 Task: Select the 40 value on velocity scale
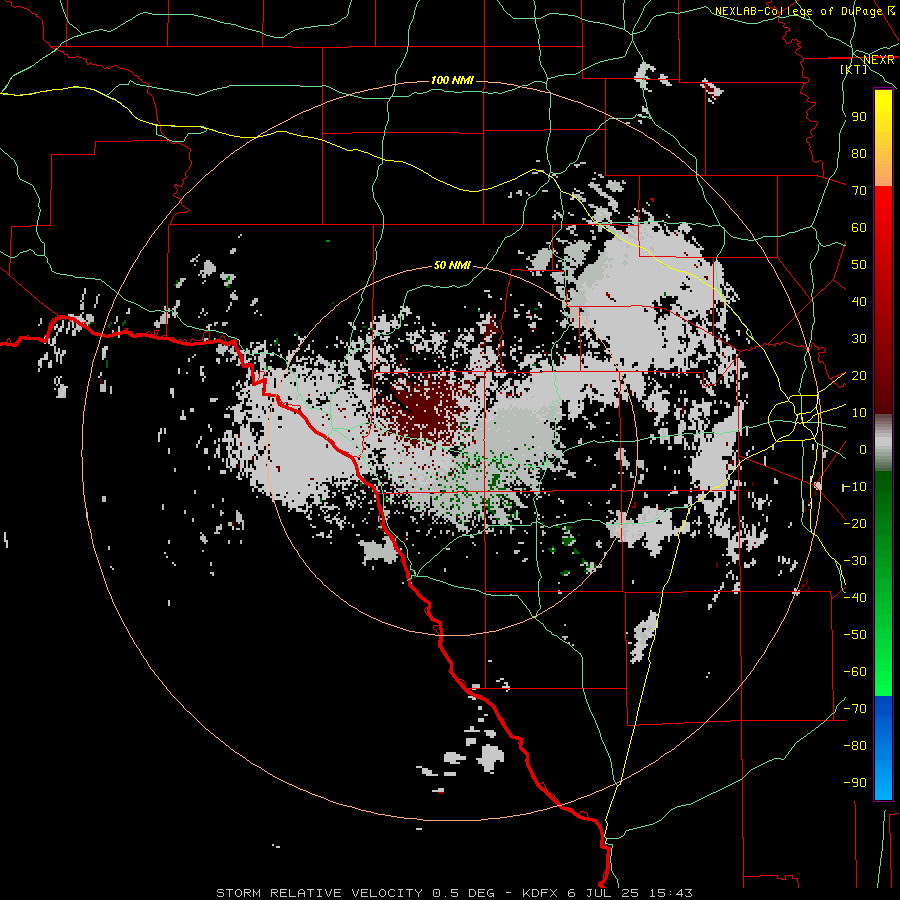click(859, 301)
